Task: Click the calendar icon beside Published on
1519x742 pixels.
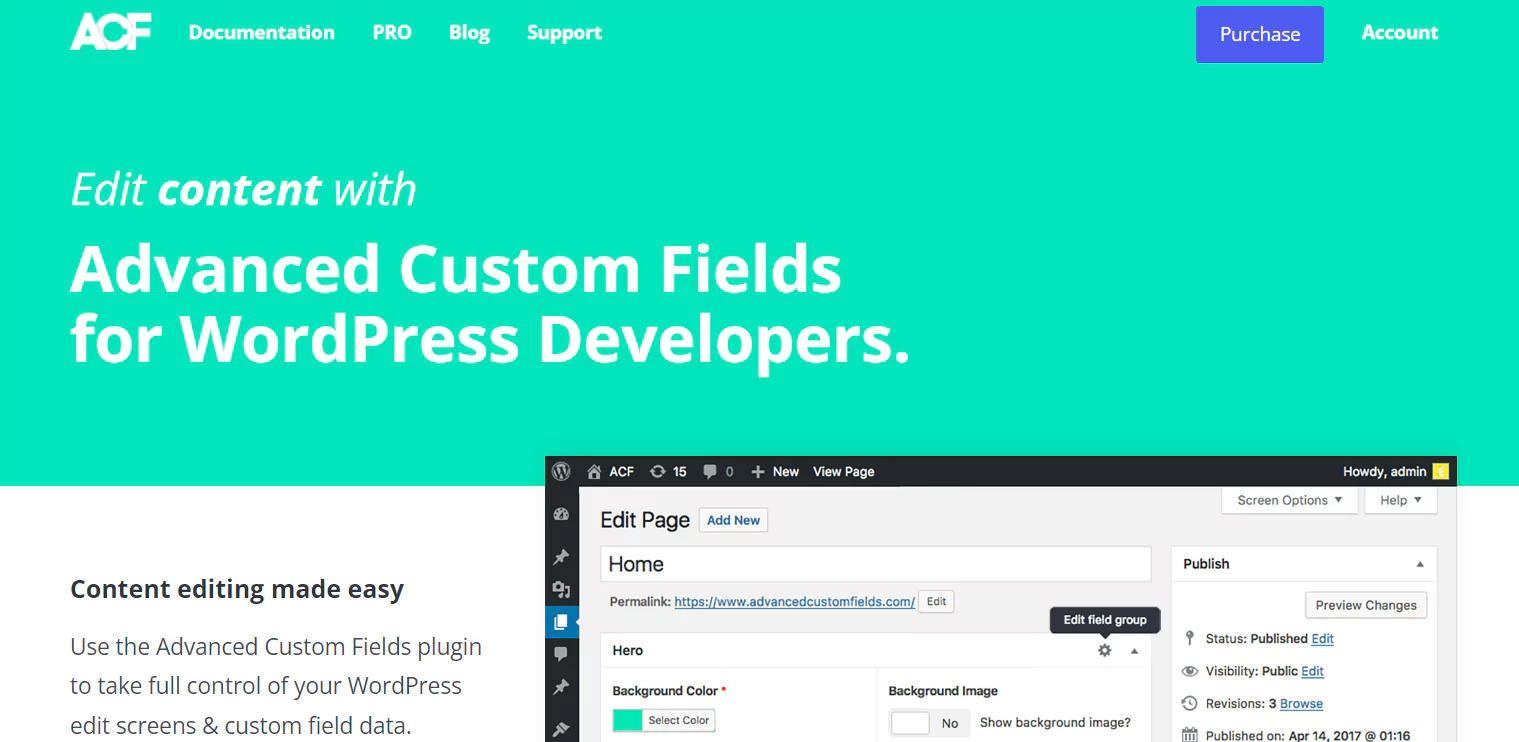Action: click(1190, 735)
